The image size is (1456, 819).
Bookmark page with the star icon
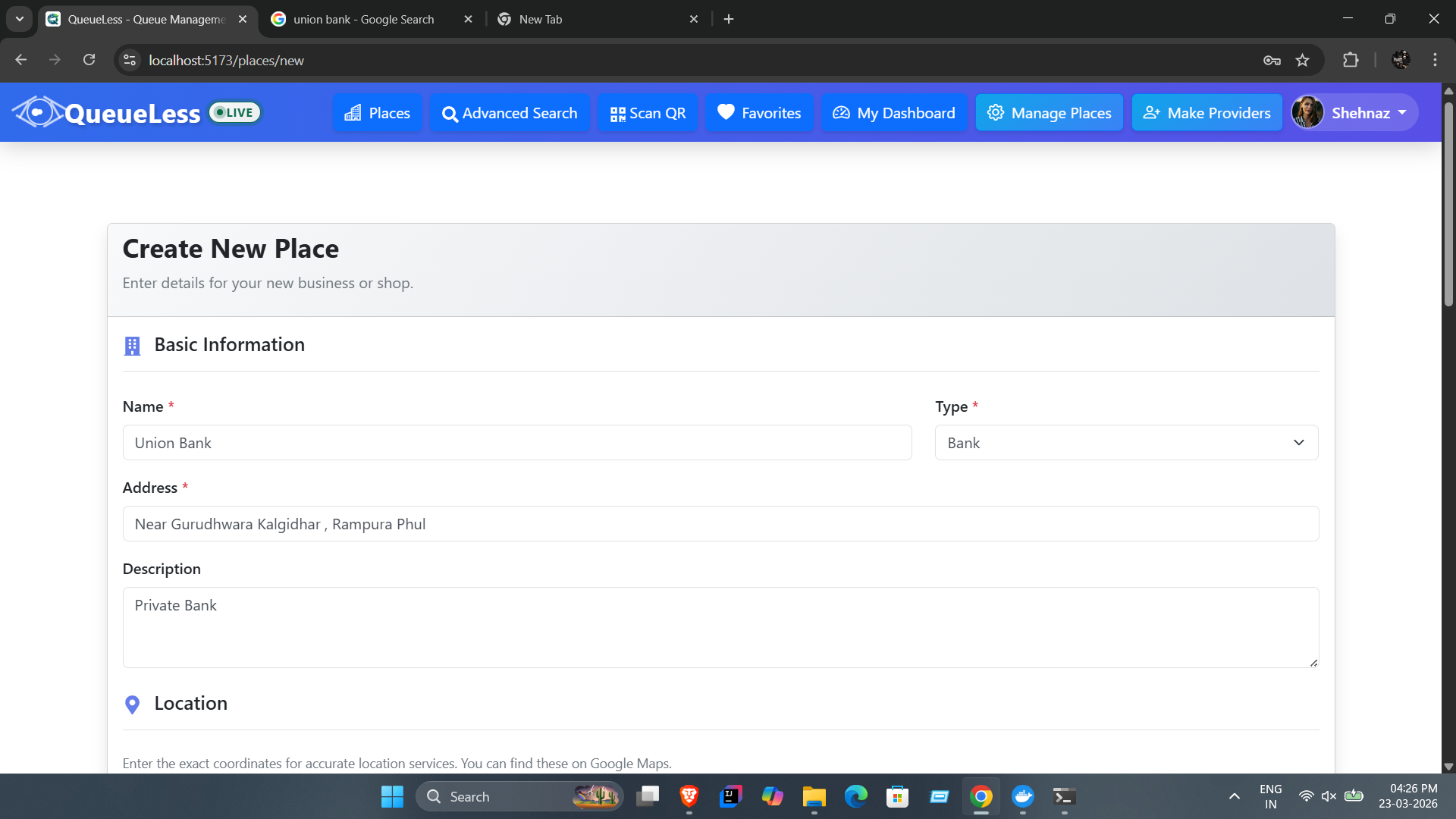[1302, 60]
